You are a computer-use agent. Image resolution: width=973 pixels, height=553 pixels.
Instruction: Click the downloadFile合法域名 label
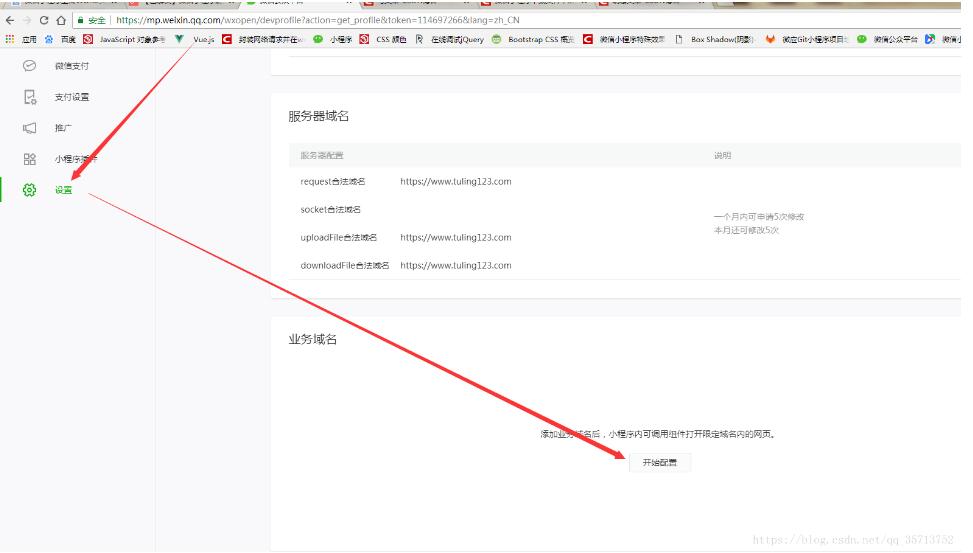pyautogui.click(x=344, y=265)
